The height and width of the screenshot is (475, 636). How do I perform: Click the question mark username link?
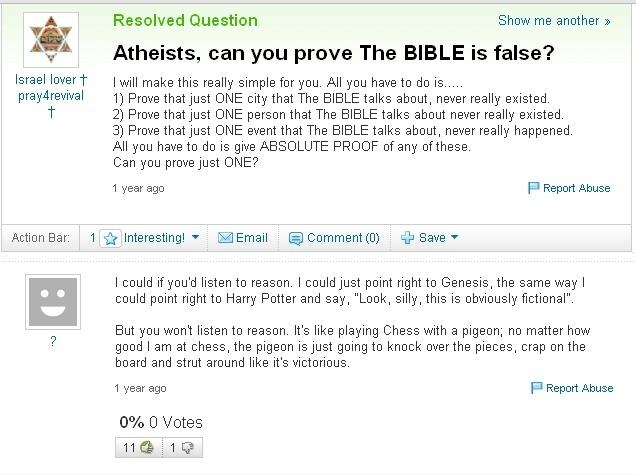52,341
